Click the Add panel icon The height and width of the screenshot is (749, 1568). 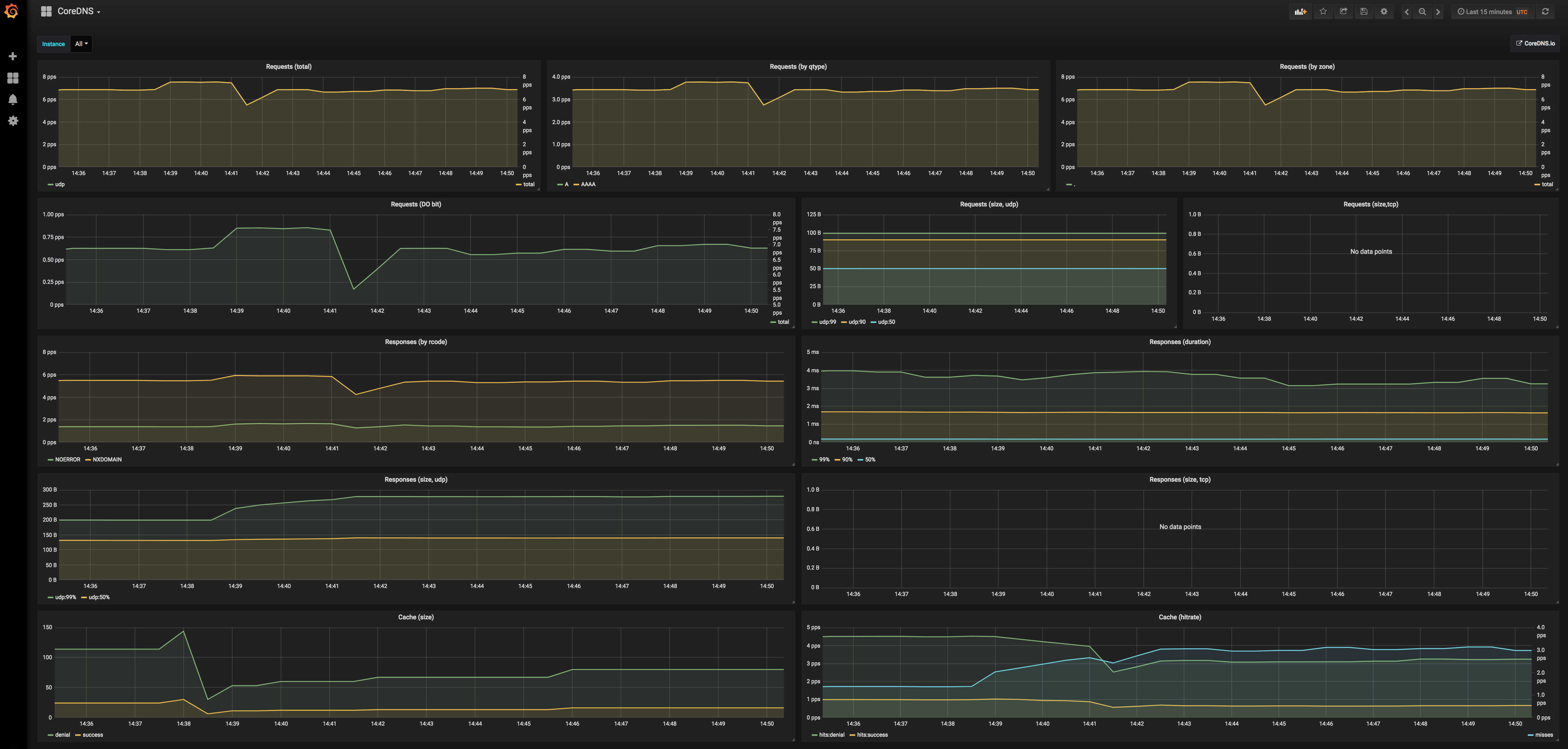coord(1300,12)
